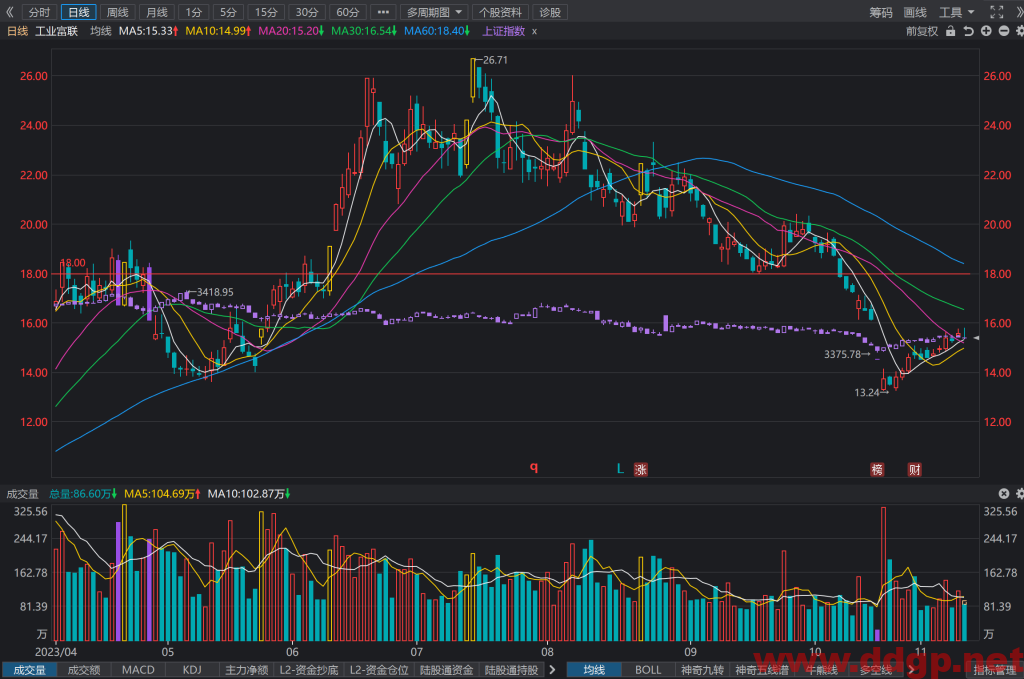Click the right chevron after 多空线
This screenshot has width=1024, height=679.
[910, 669]
